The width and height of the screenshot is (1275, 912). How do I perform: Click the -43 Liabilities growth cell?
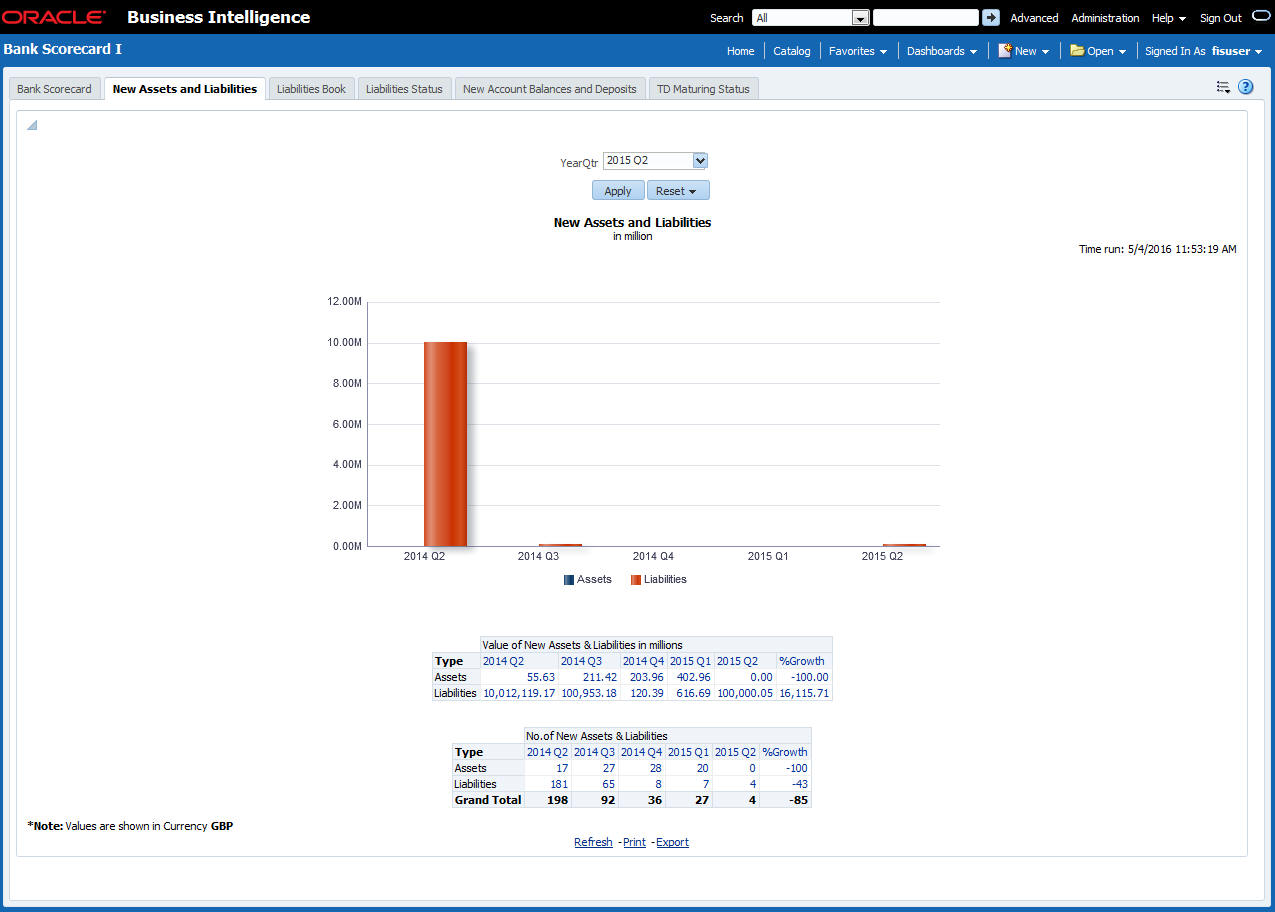point(799,784)
